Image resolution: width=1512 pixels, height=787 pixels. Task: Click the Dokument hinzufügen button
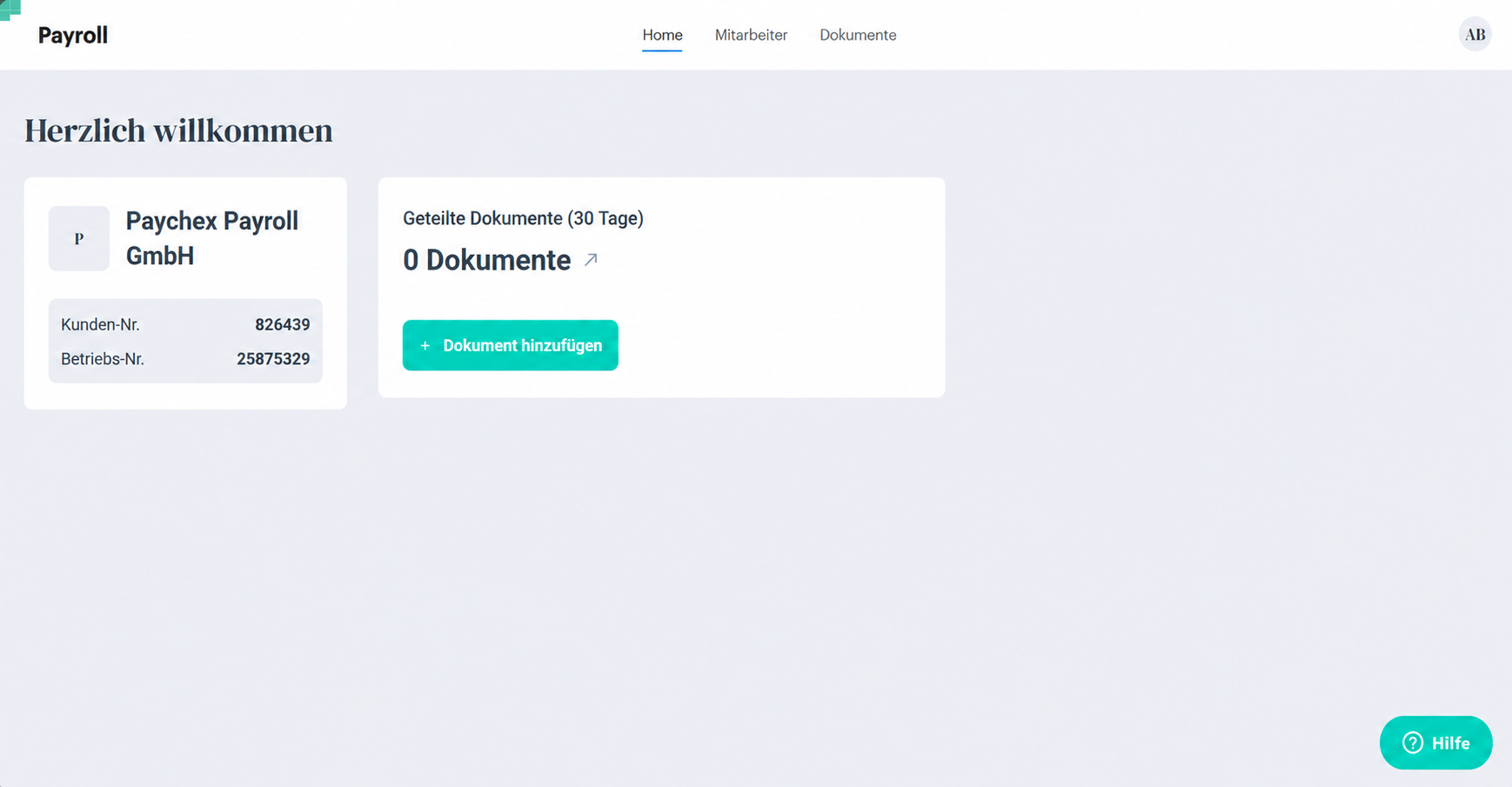tap(510, 345)
